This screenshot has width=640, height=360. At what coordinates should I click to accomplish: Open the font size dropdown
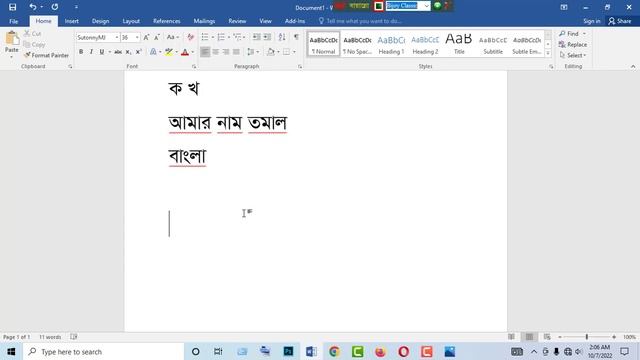pyautogui.click(x=137, y=37)
